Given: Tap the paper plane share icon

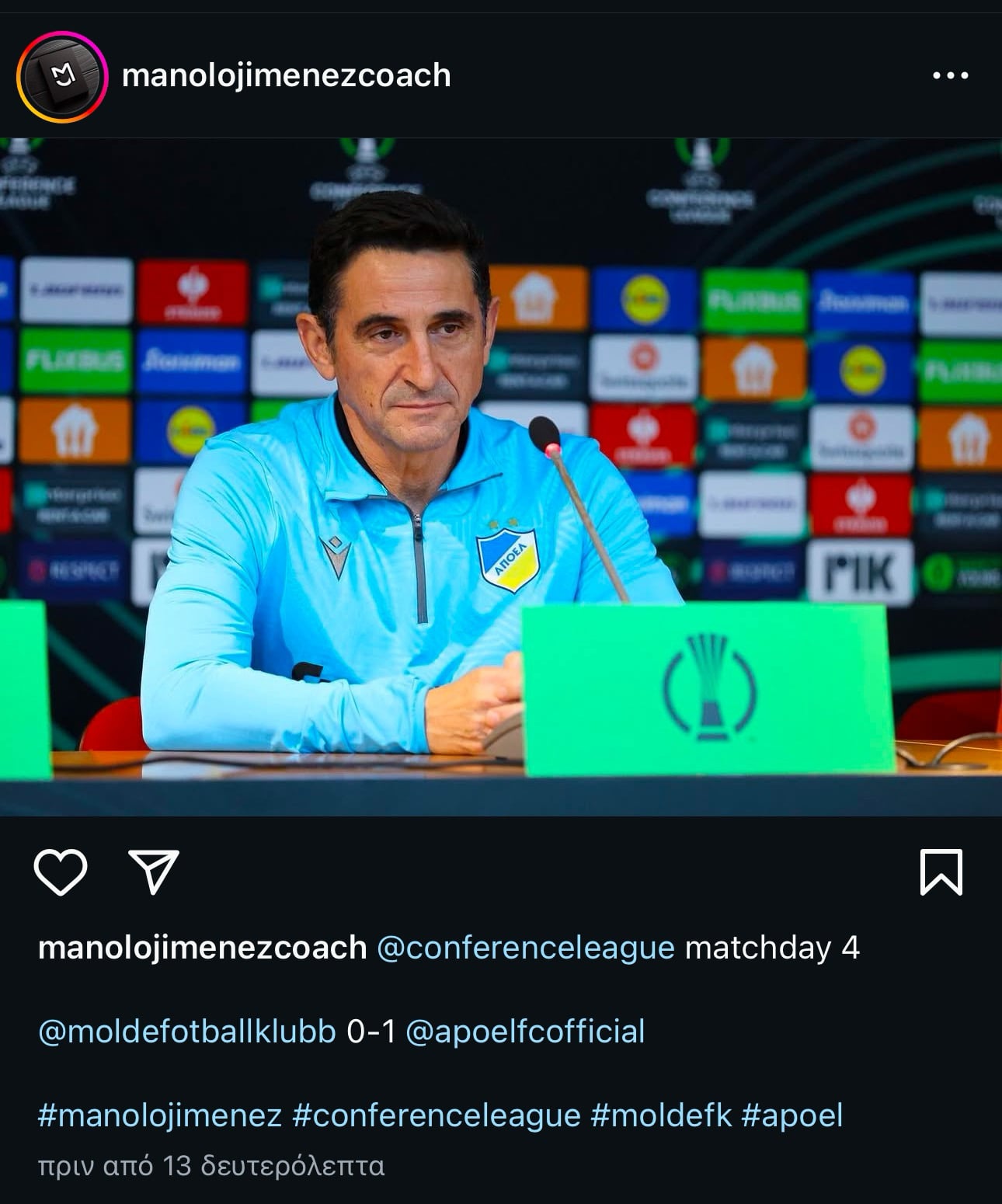Looking at the screenshot, I should (154, 872).
